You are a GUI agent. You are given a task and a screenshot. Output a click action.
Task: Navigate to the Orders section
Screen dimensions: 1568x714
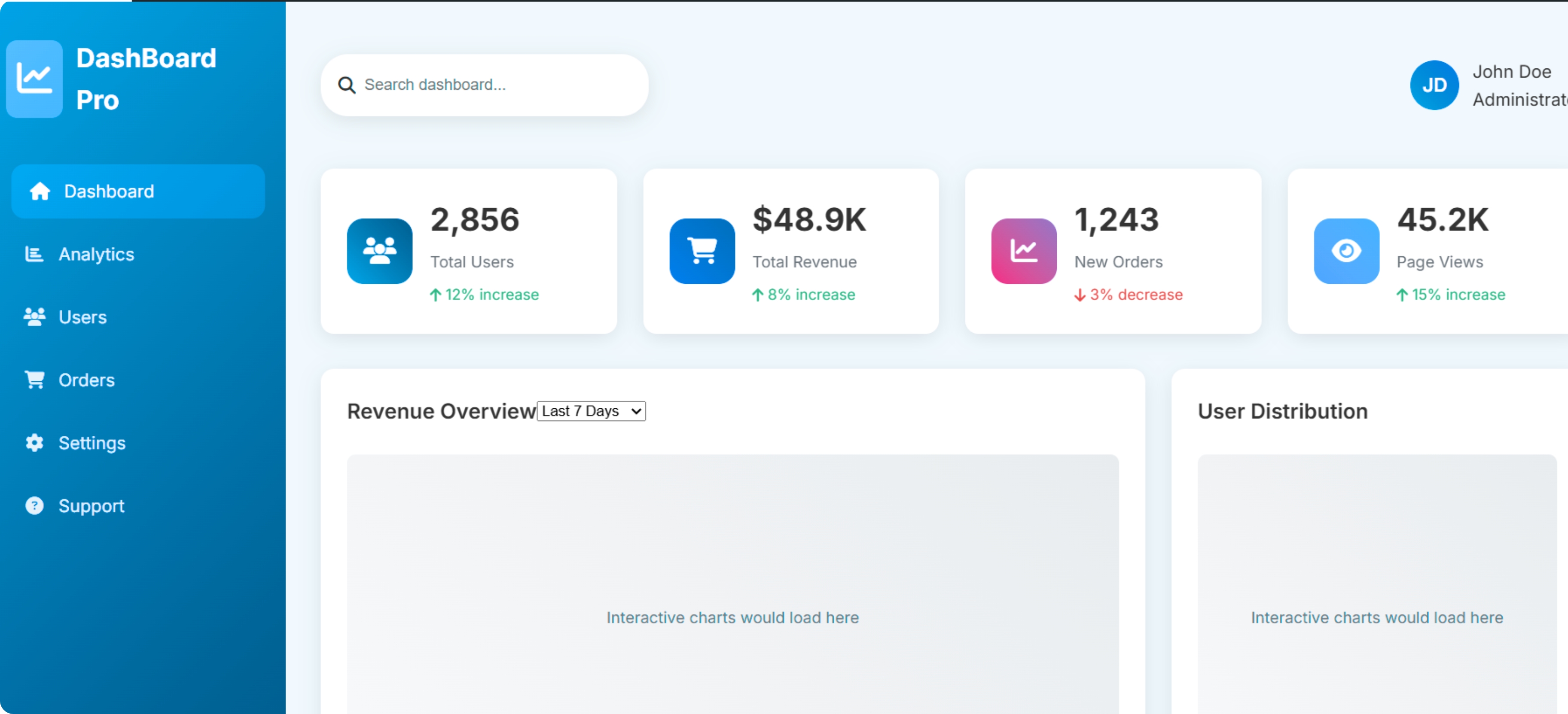coord(87,380)
